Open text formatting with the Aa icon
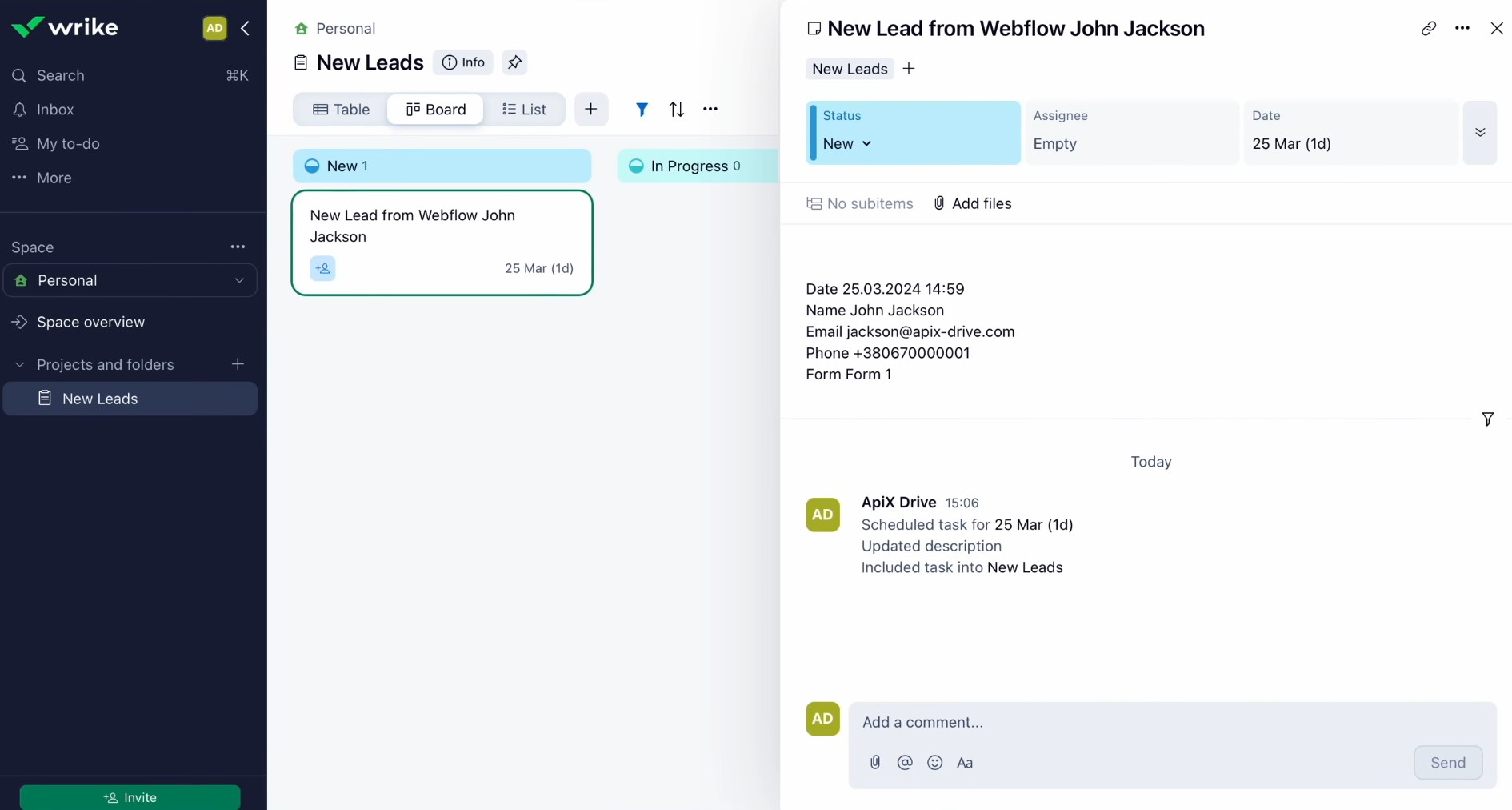Screen dimensions: 1512x810 (x=966, y=763)
